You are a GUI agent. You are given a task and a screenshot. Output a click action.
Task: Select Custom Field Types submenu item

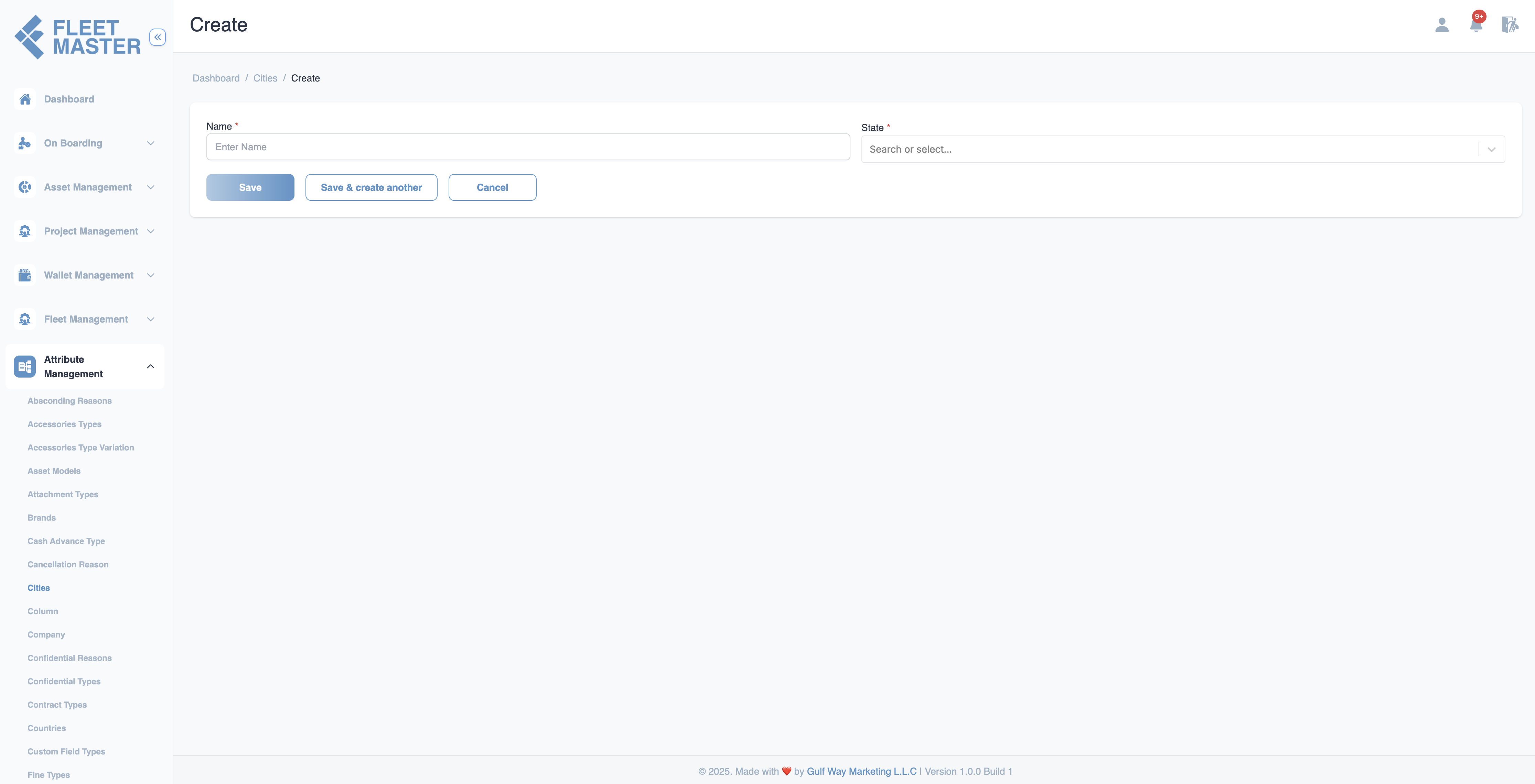(x=66, y=752)
